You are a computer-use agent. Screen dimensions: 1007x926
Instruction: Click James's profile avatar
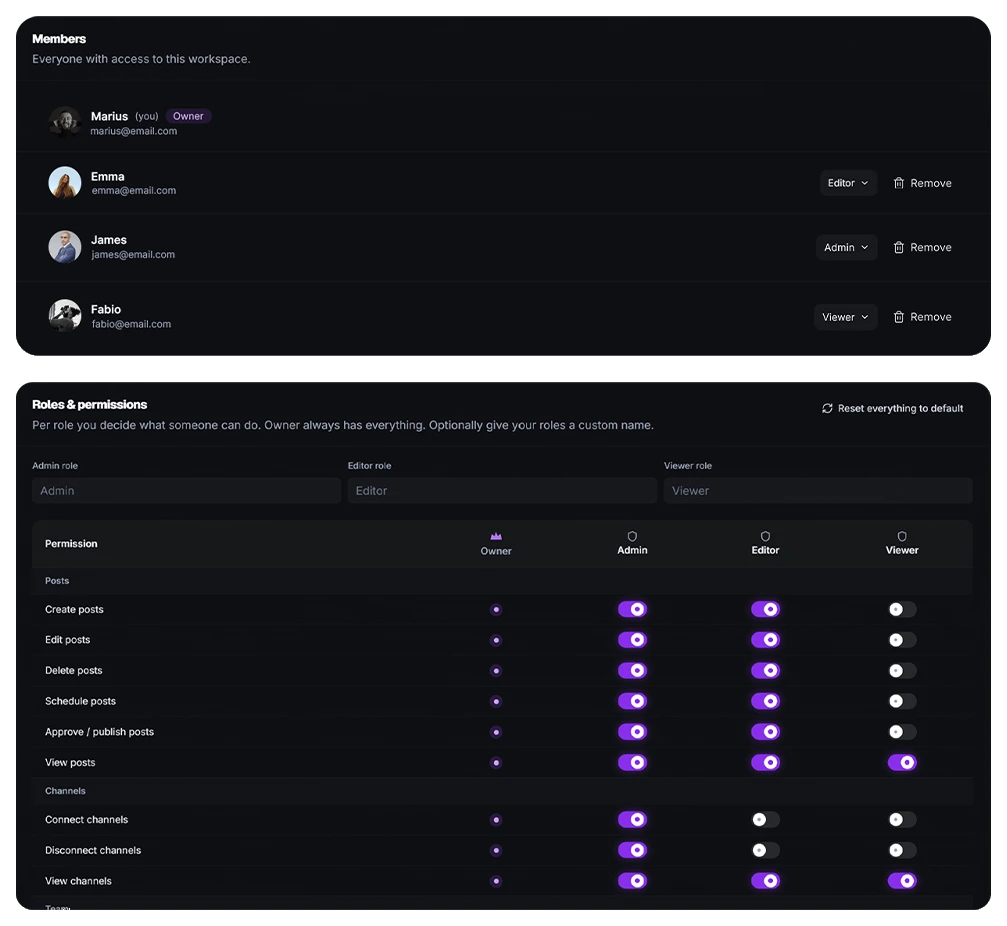65,247
